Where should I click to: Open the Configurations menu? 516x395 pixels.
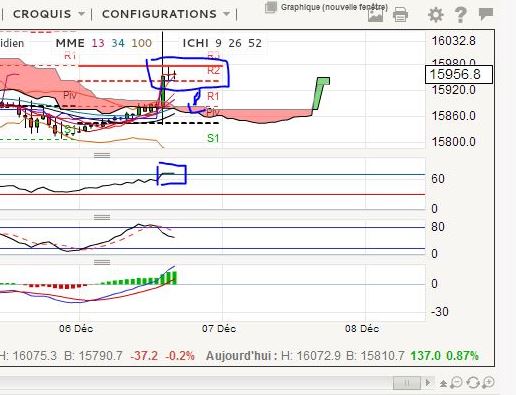pyautogui.click(x=159, y=14)
